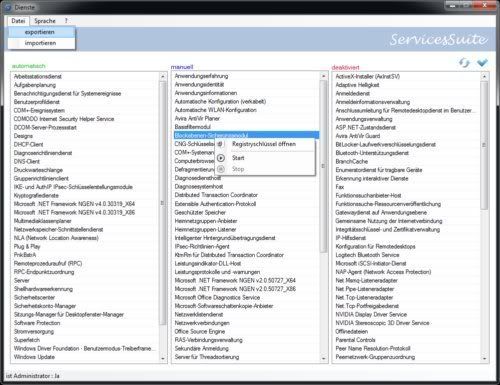Choose importieren from Datei menu
Screen dimensions: 500x385
[x=41, y=43]
